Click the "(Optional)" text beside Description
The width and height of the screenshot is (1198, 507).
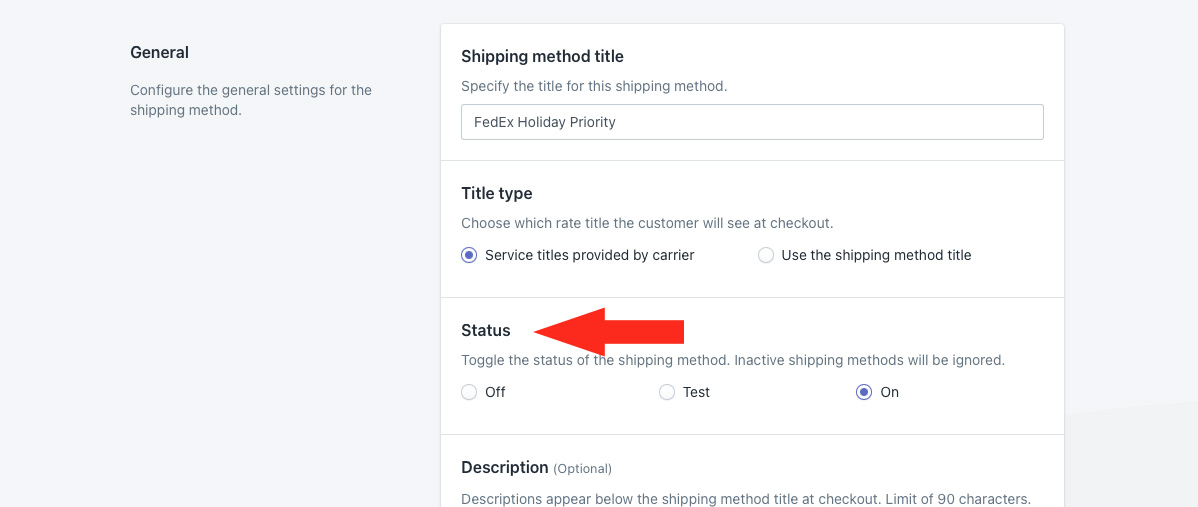tap(582, 468)
